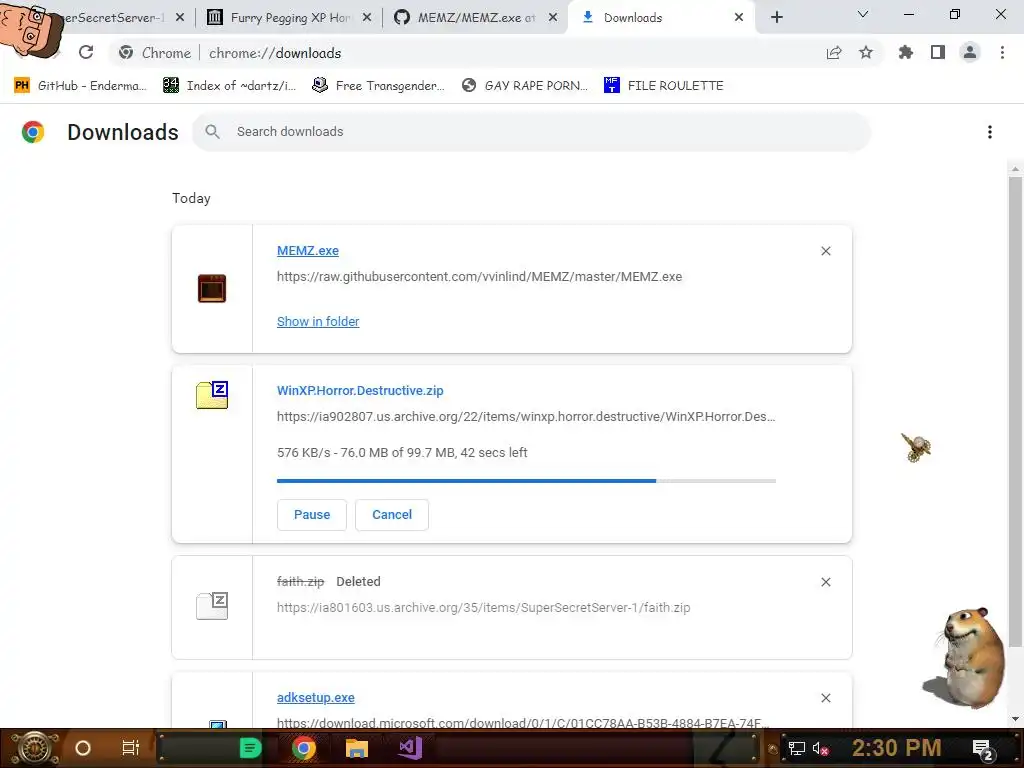The image size is (1024, 768).
Task: Click the page vertical scrollbar thumb
Action: (x=1015, y=411)
